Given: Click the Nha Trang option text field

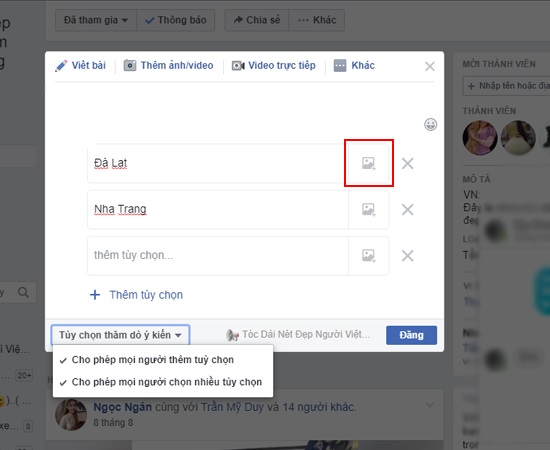Looking at the screenshot, I should click(218, 209).
